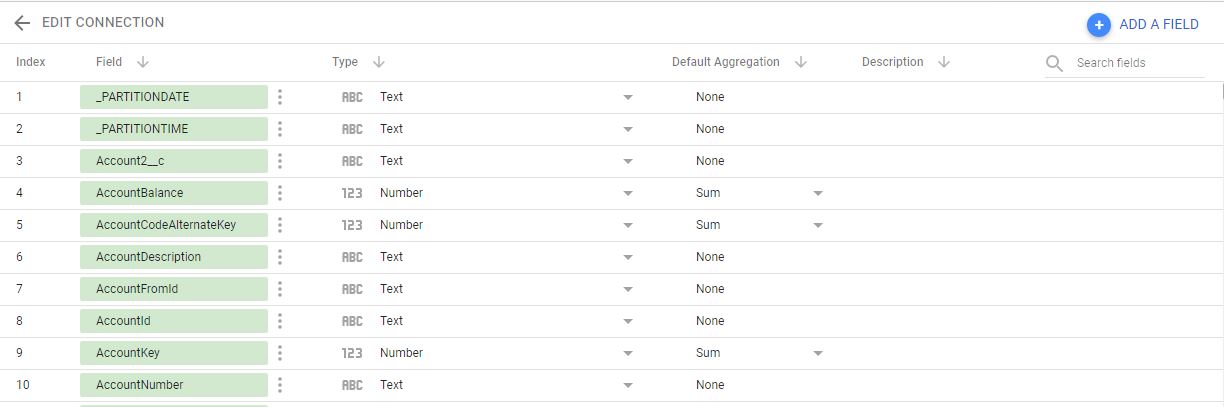Select the _PARTITIONTIME field chip

[x=174, y=129]
